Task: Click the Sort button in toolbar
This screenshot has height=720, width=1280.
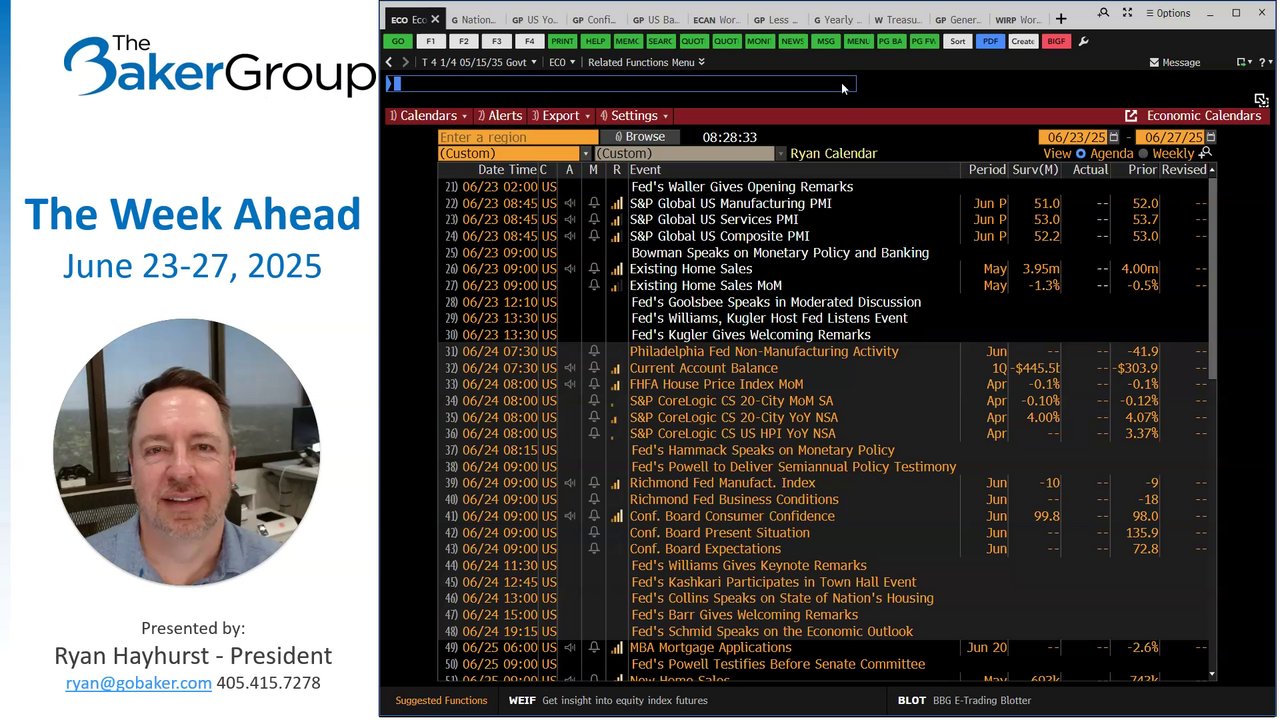Action: pos(958,41)
